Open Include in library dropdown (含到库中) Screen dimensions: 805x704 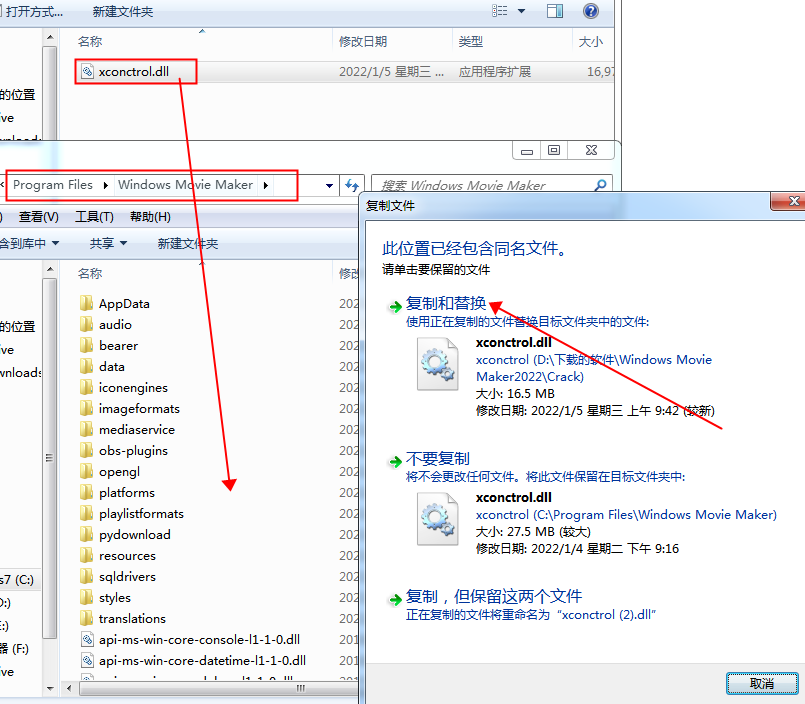29,243
